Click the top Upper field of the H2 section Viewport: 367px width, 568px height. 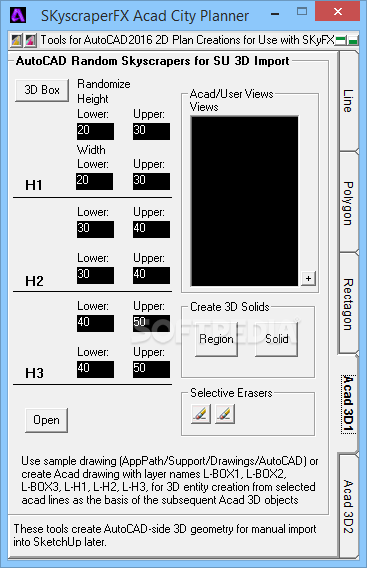[151, 229]
